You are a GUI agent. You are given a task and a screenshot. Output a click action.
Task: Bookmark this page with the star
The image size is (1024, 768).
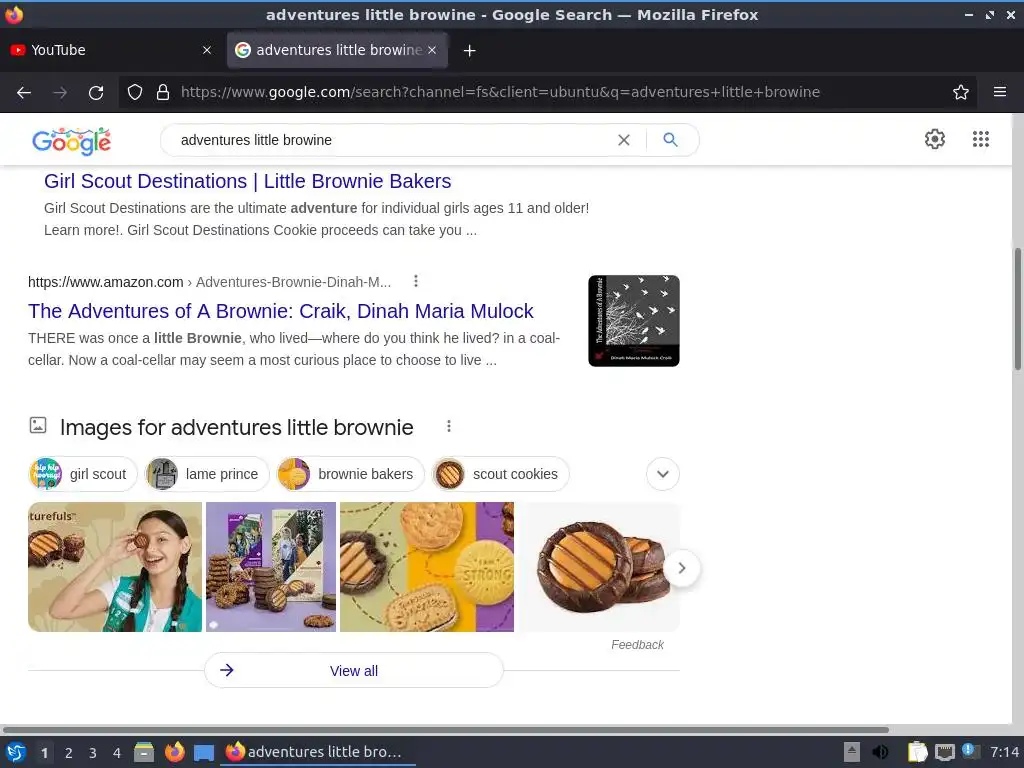pyautogui.click(x=960, y=92)
